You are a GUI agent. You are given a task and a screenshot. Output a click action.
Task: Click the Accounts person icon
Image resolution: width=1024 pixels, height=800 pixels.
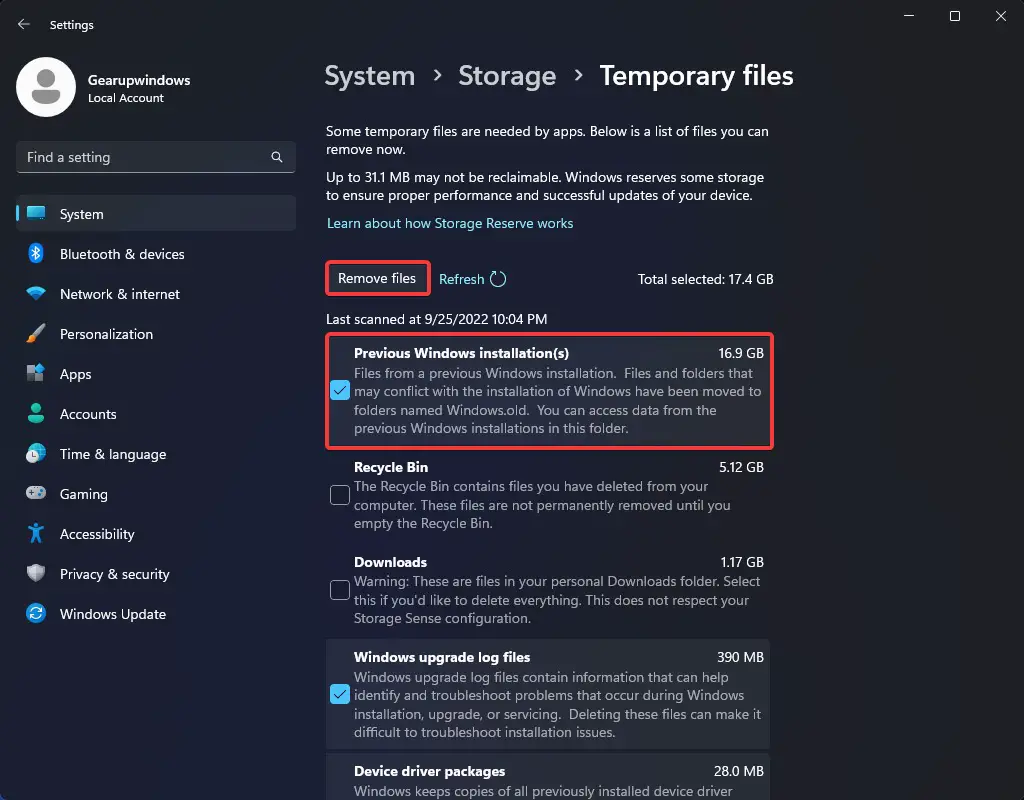(x=36, y=413)
